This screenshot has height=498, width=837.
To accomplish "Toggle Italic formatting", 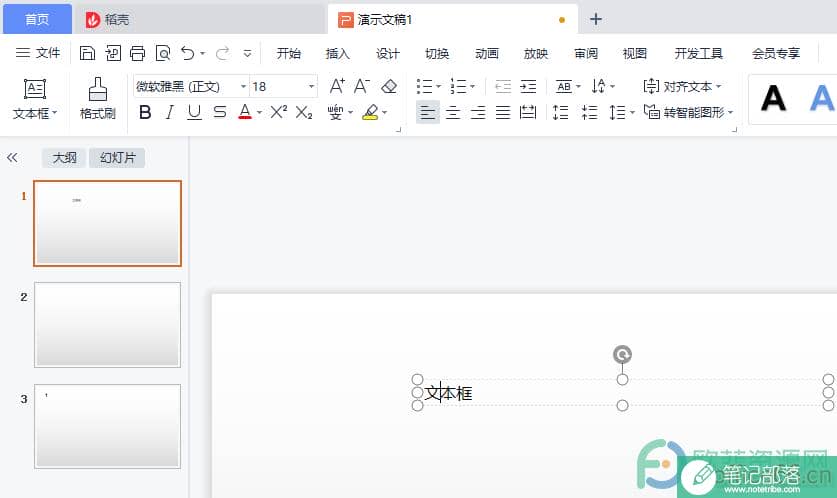I will pyautogui.click(x=169, y=112).
